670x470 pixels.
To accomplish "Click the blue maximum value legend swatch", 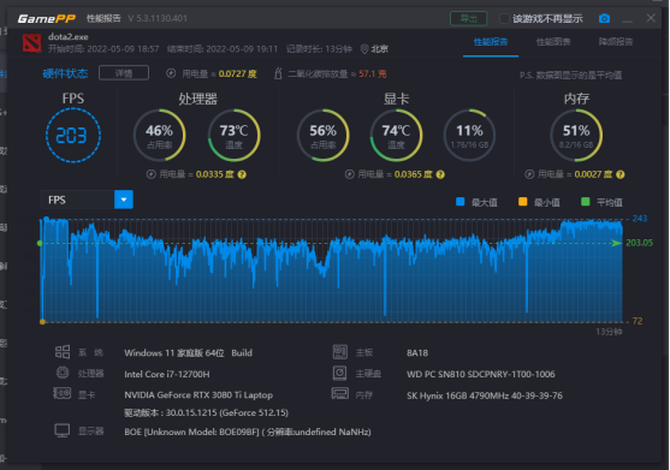I will (x=460, y=202).
